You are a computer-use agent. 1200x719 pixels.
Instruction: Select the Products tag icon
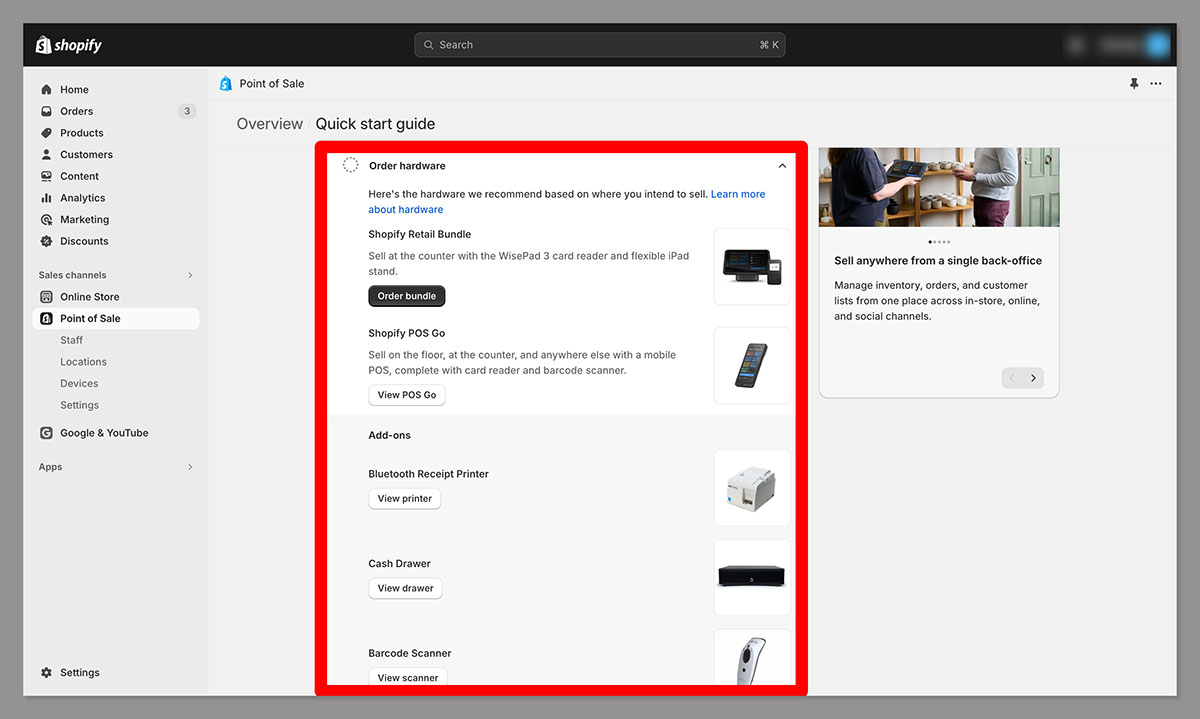(46, 133)
